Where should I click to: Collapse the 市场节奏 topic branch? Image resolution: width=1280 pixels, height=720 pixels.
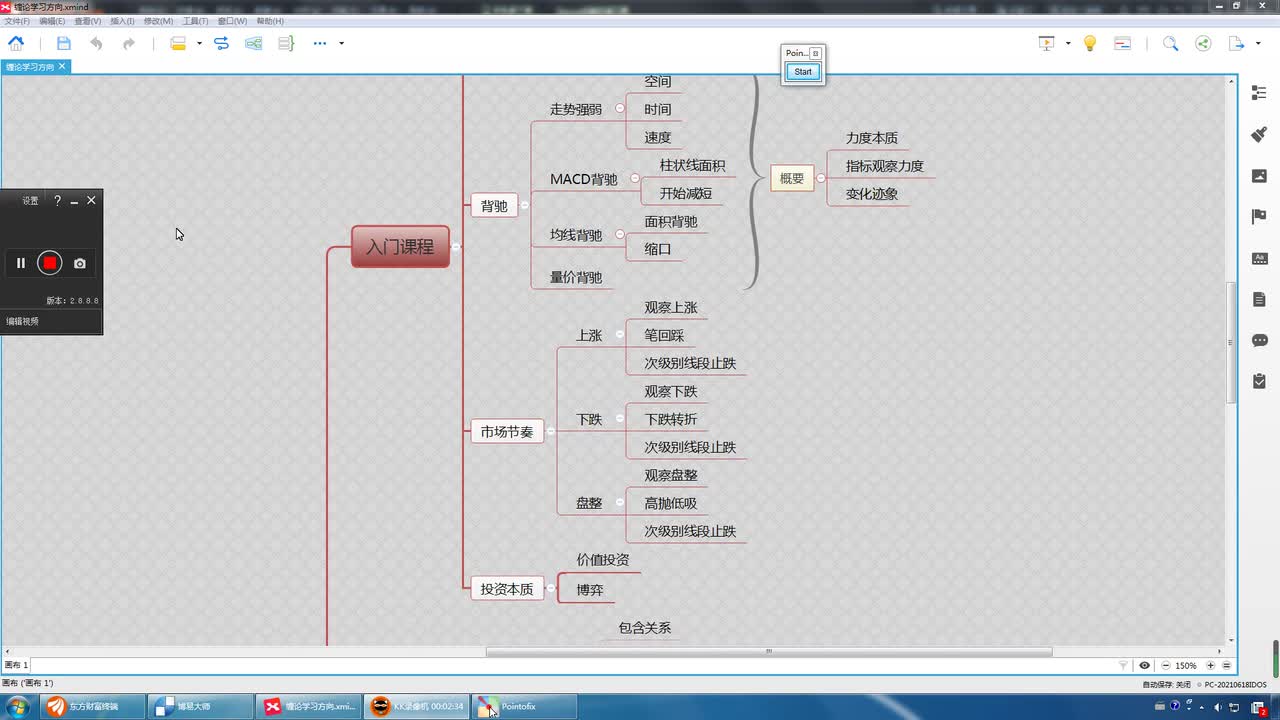point(551,432)
